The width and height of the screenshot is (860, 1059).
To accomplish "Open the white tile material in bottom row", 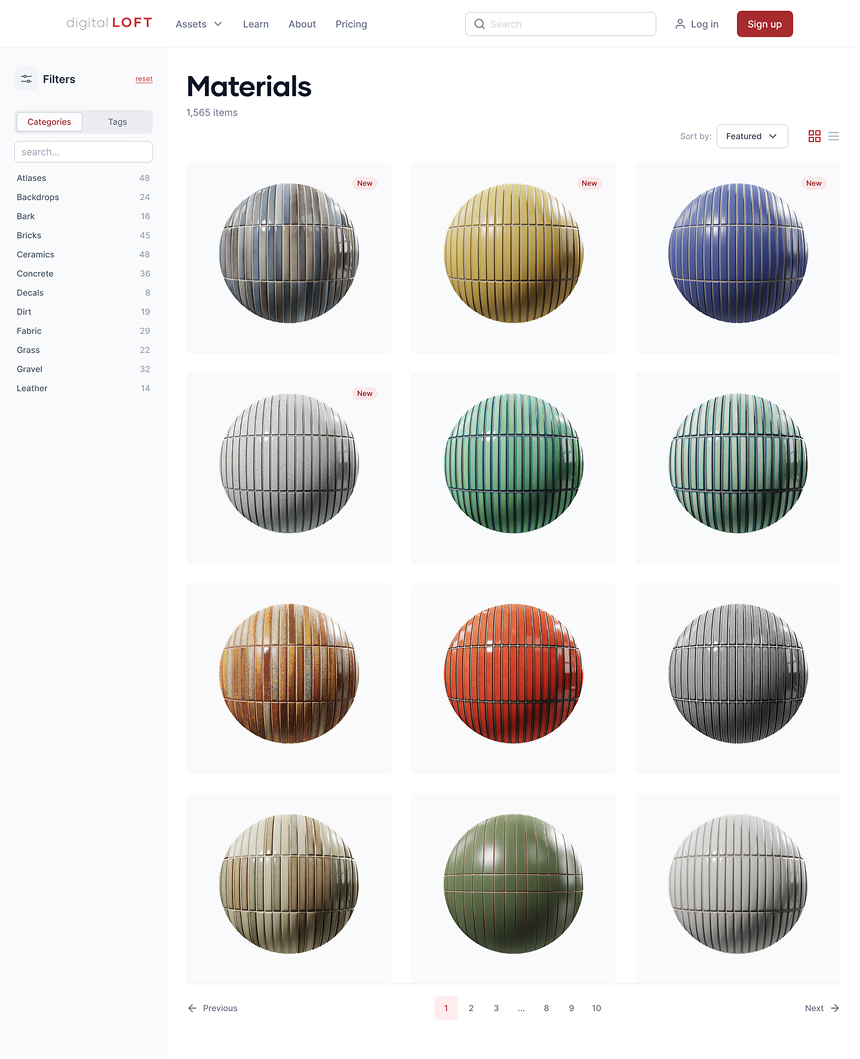I will coord(738,887).
